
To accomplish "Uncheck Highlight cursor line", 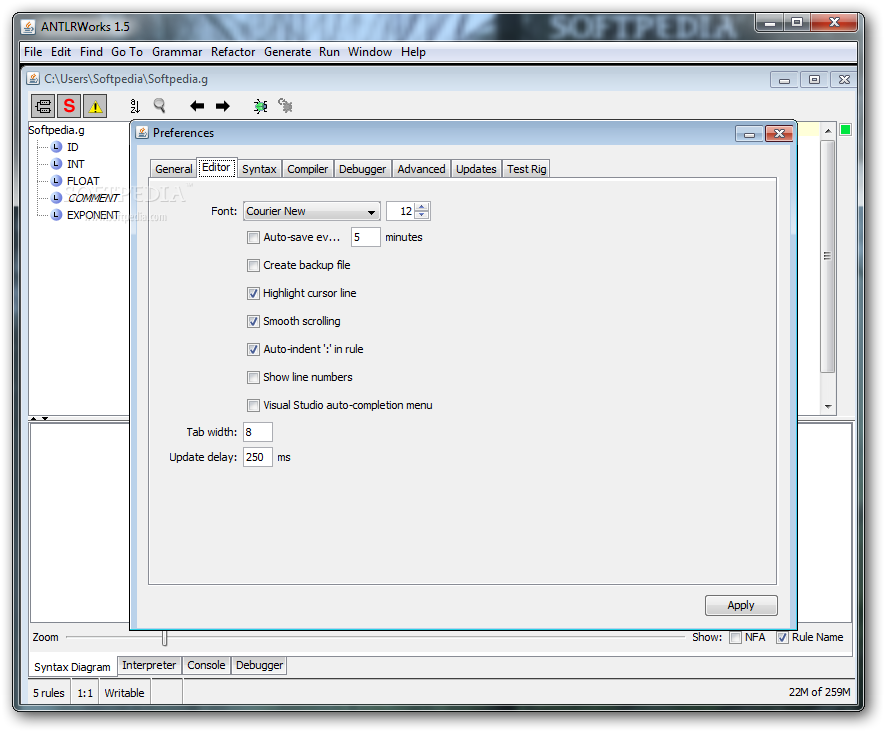I will click(253, 293).
